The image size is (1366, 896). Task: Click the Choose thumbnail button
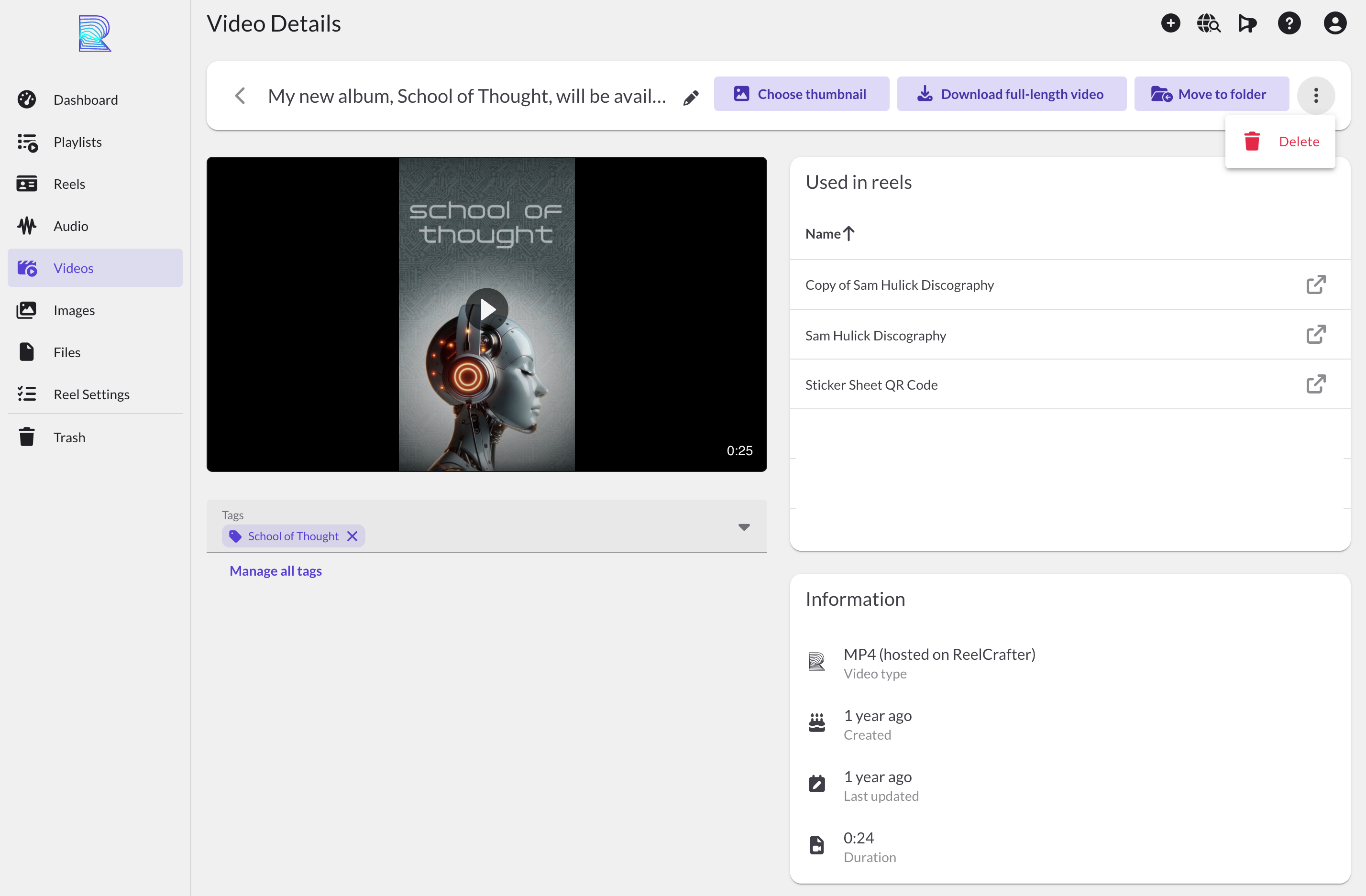(801, 94)
